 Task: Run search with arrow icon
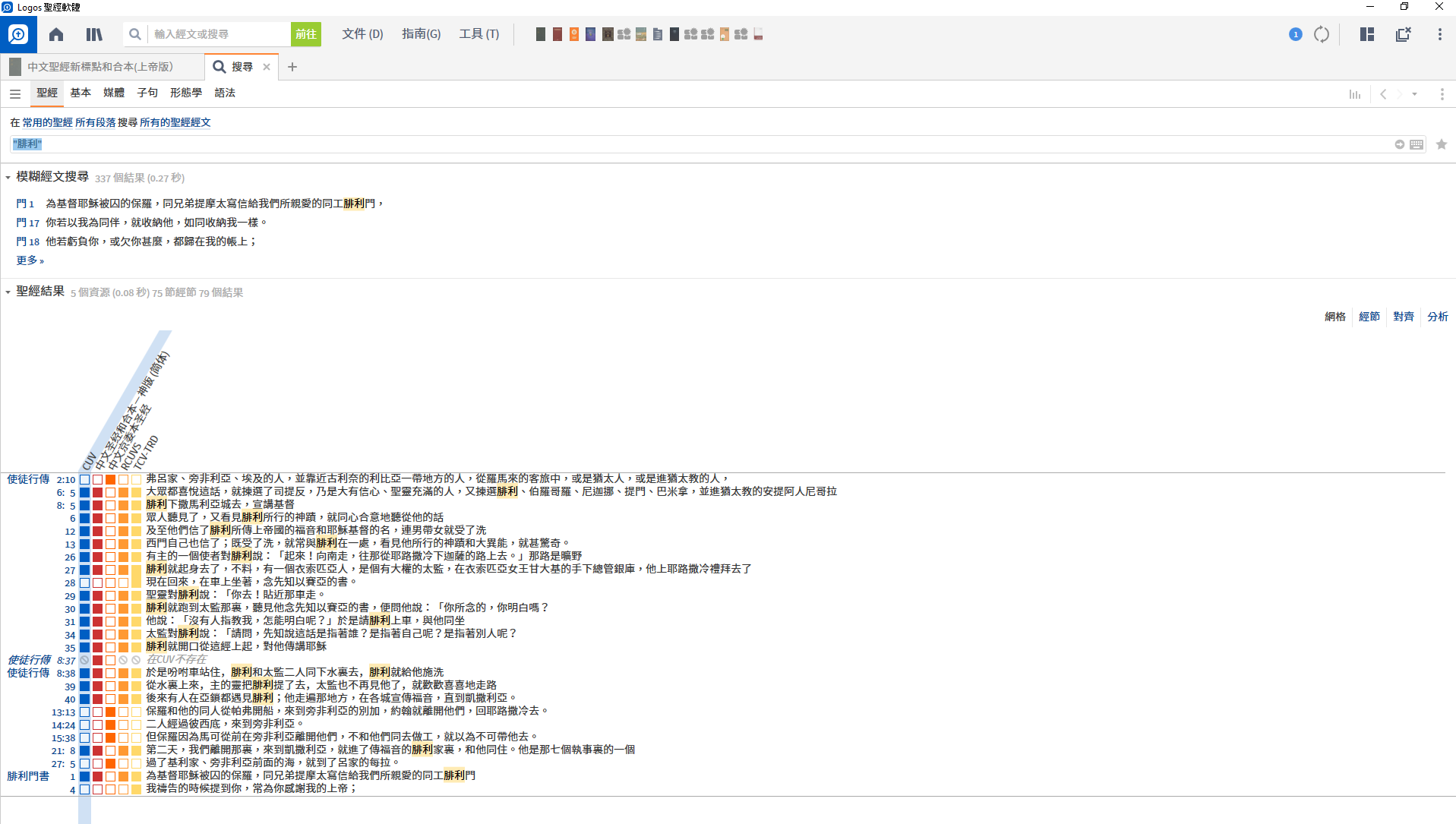[1399, 144]
